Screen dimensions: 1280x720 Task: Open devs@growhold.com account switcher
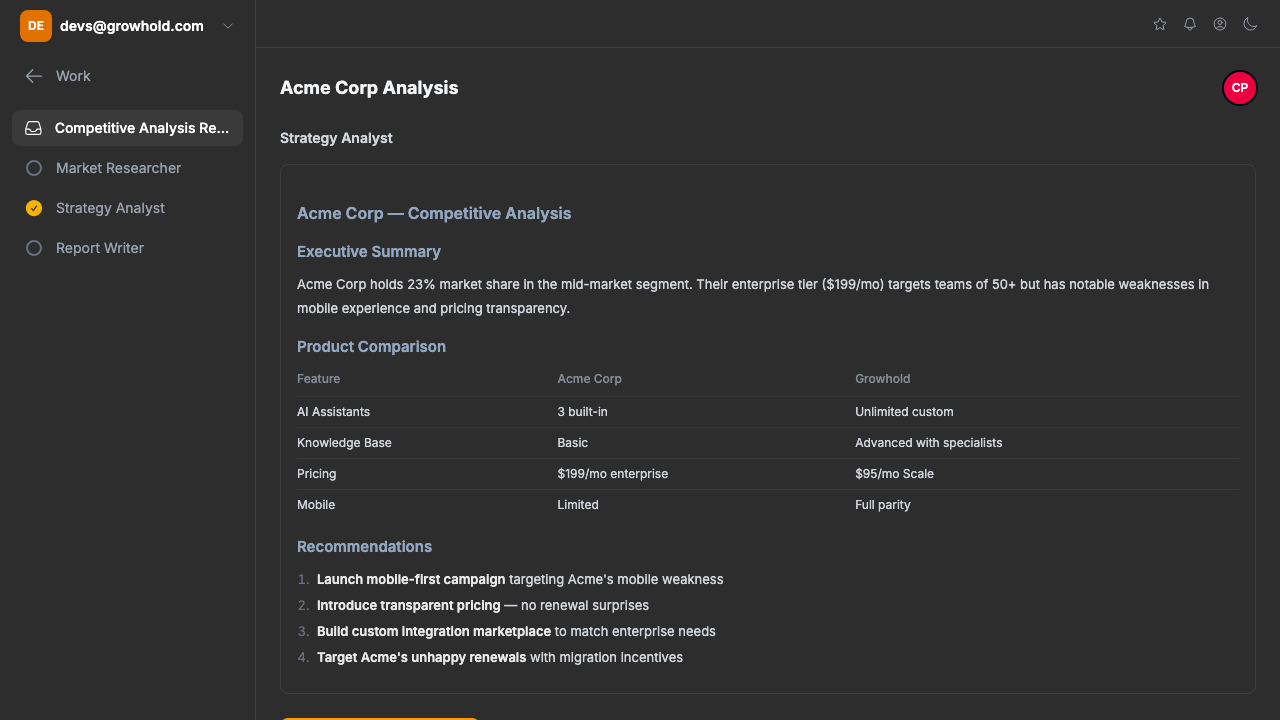[x=131, y=26]
